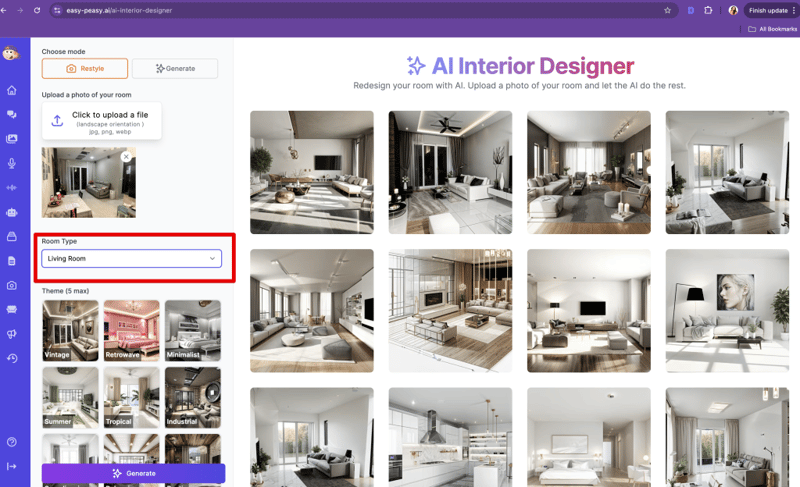The image size is (800, 487).
Task: Remove the uploaded room photo
Action: [x=126, y=157]
